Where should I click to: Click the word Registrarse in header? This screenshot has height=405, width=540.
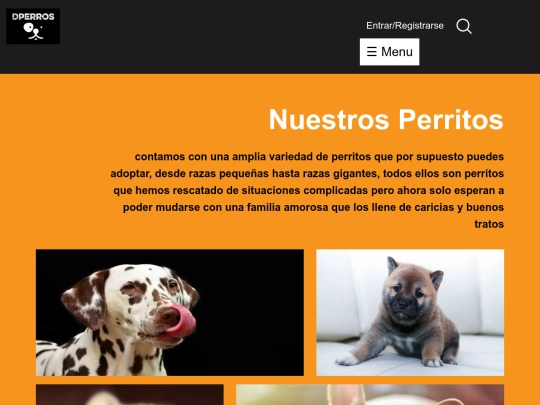click(419, 26)
